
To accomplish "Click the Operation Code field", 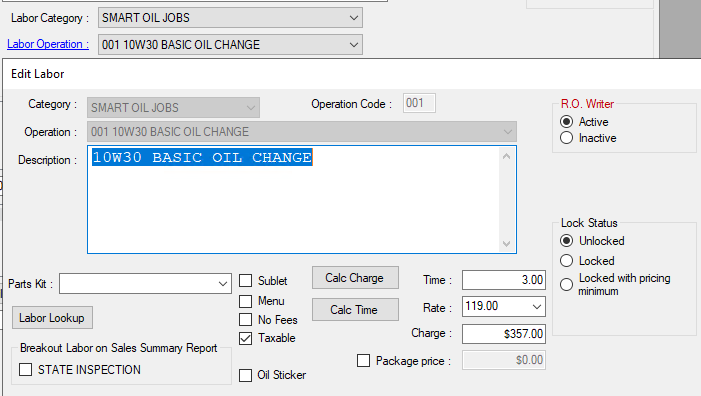I will pyautogui.click(x=419, y=103).
